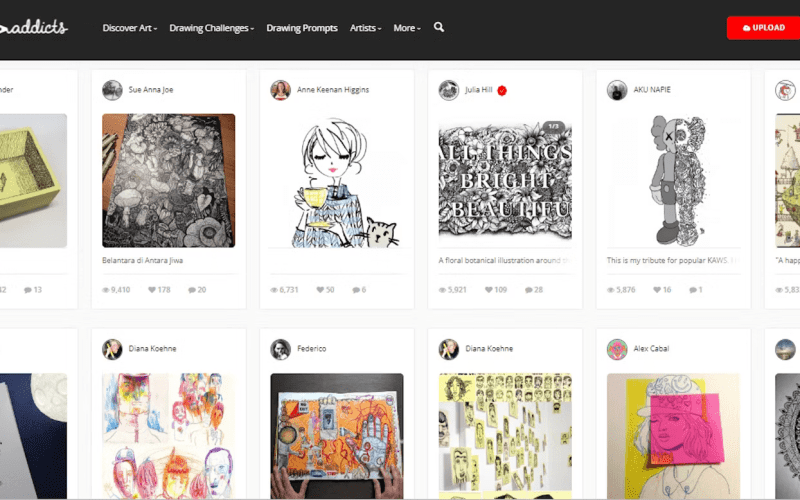Viewport: 800px width, 500px height.
Task: Click the heart icon with 109 likes
Action: (x=488, y=290)
